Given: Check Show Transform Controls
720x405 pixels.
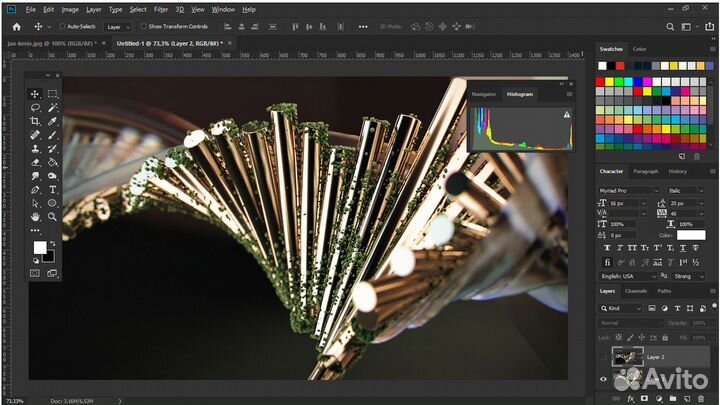Looking at the screenshot, I should click(143, 26).
